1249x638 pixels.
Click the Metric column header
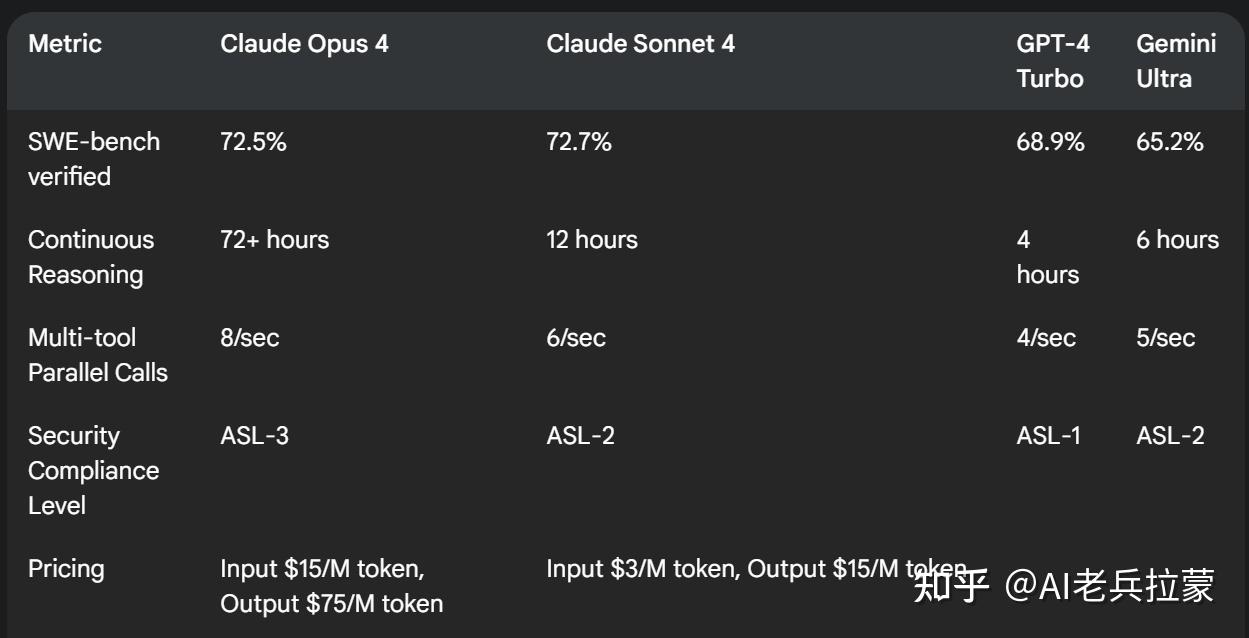(65, 44)
